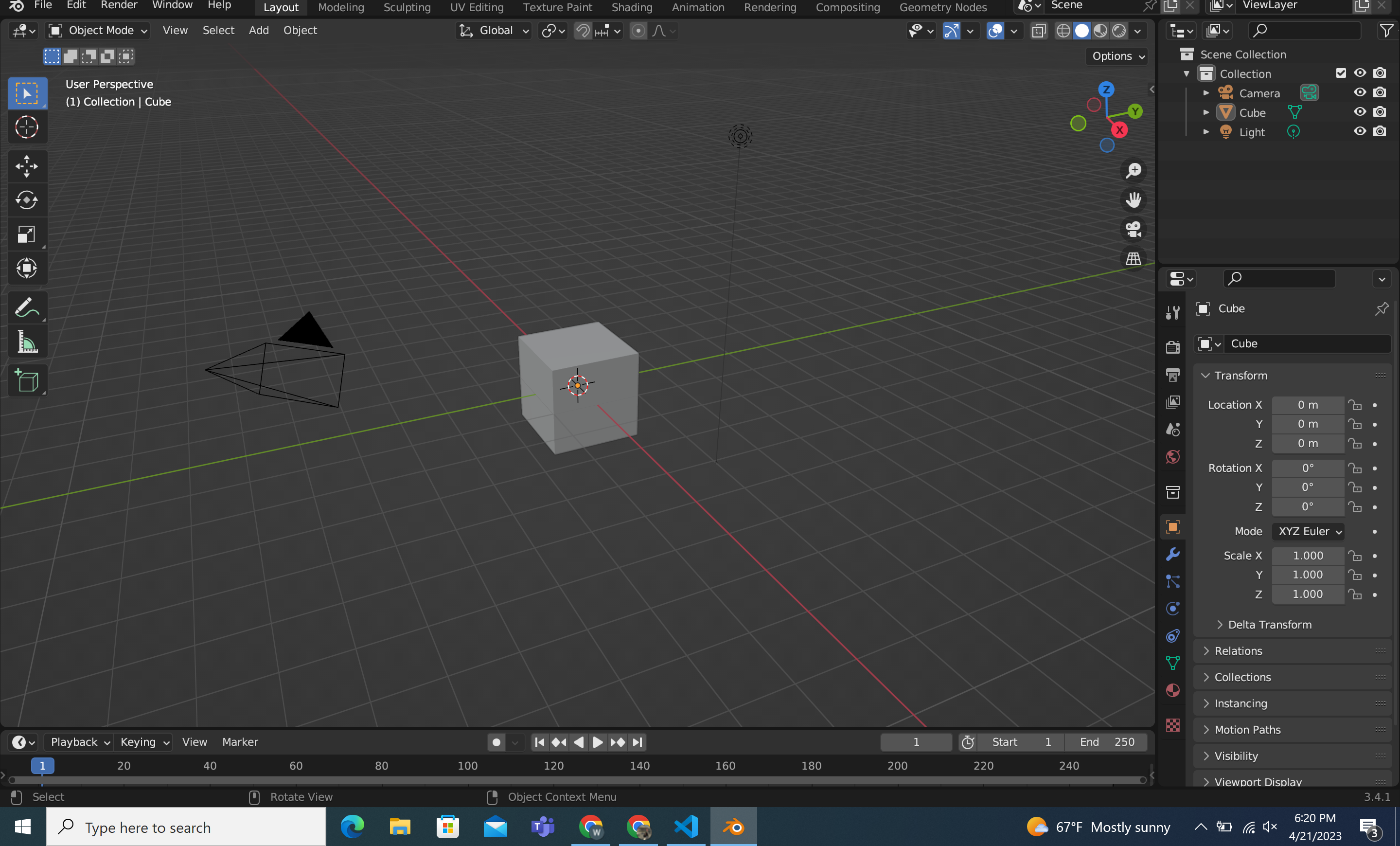Uncheck Collection exclude checkbox
This screenshot has width=1400, height=846.
(1341, 73)
